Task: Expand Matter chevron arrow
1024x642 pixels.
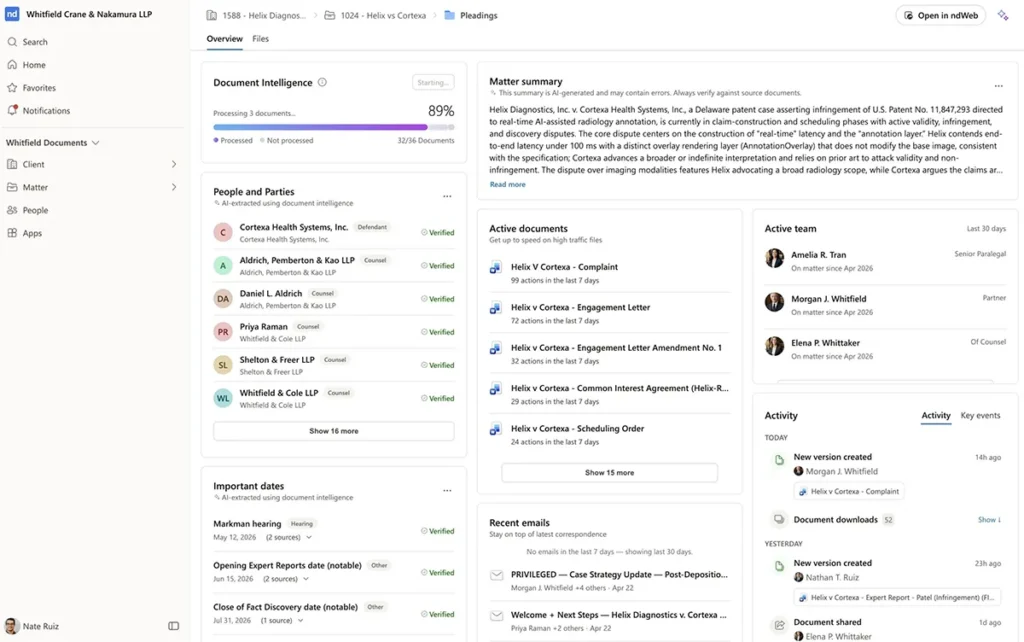Action: pyautogui.click(x=174, y=187)
